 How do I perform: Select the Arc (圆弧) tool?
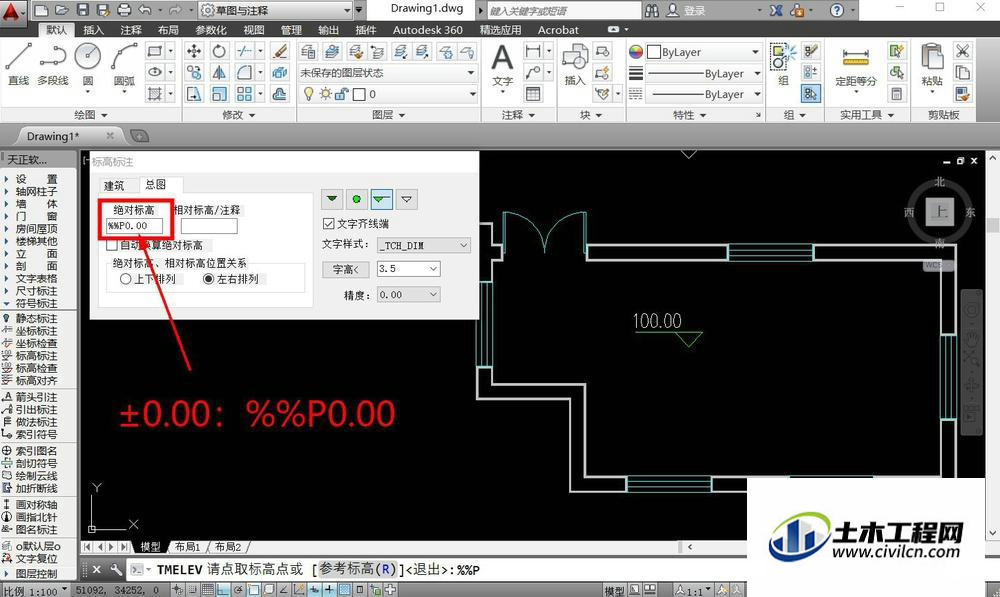tap(124, 63)
